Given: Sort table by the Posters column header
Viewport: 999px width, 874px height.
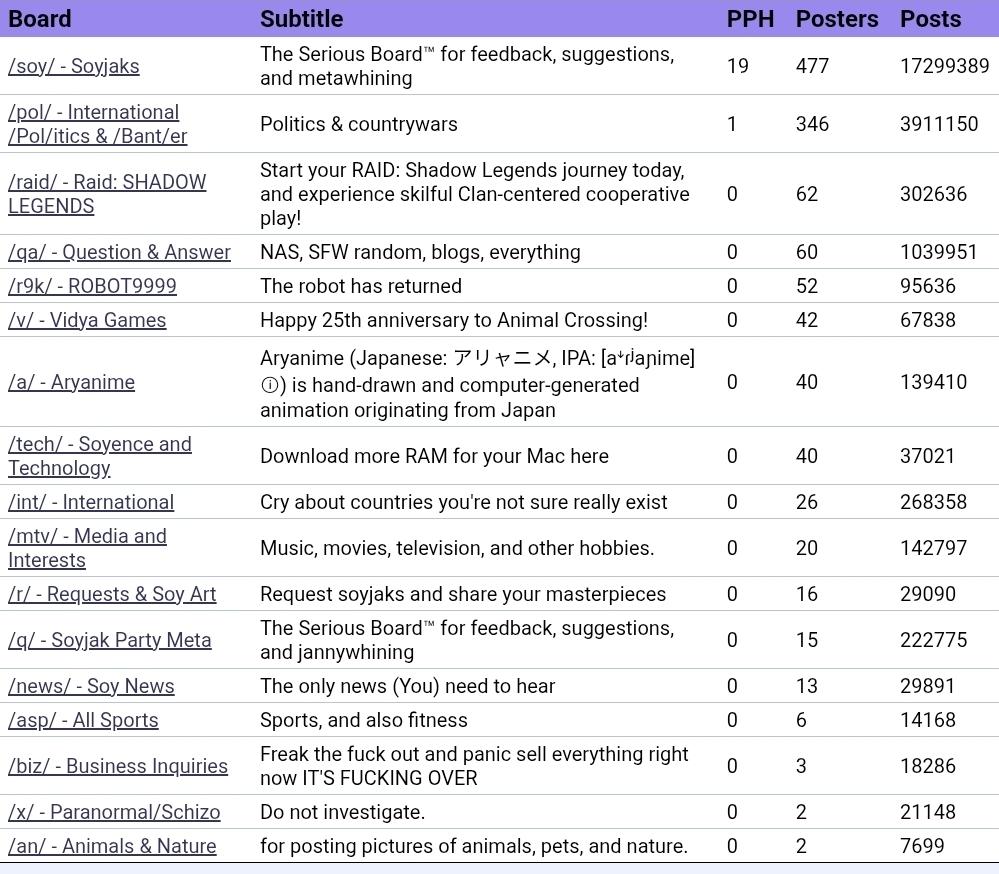Looking at the screenshot, I should 837,18.
